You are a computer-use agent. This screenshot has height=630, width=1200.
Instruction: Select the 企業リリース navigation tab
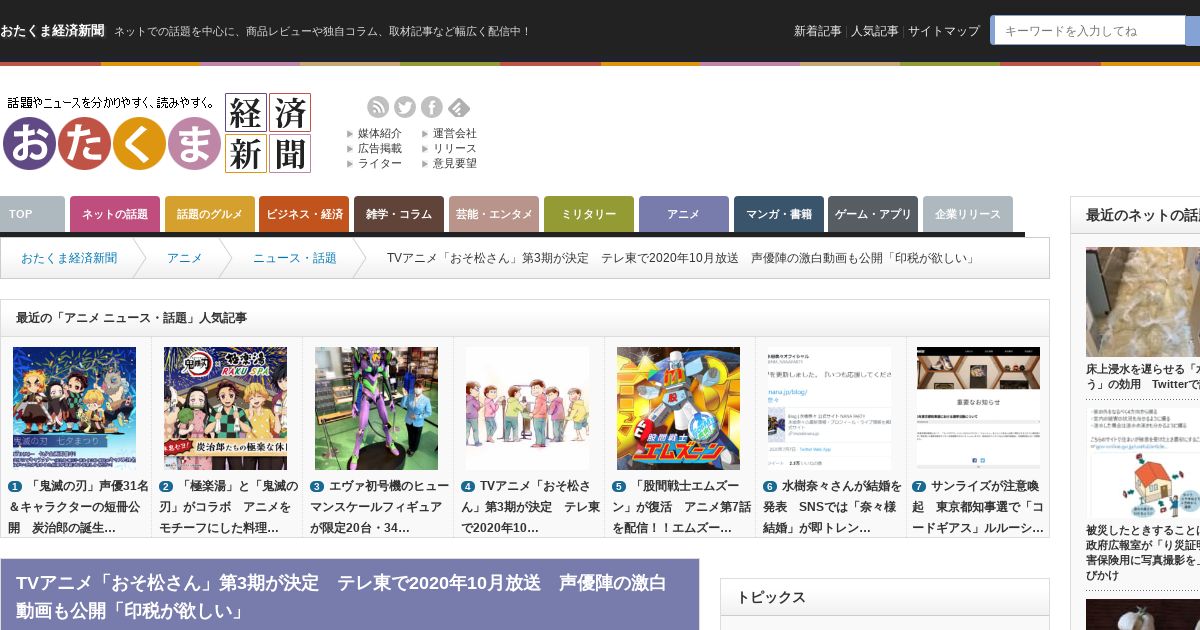tap(968, 214)
